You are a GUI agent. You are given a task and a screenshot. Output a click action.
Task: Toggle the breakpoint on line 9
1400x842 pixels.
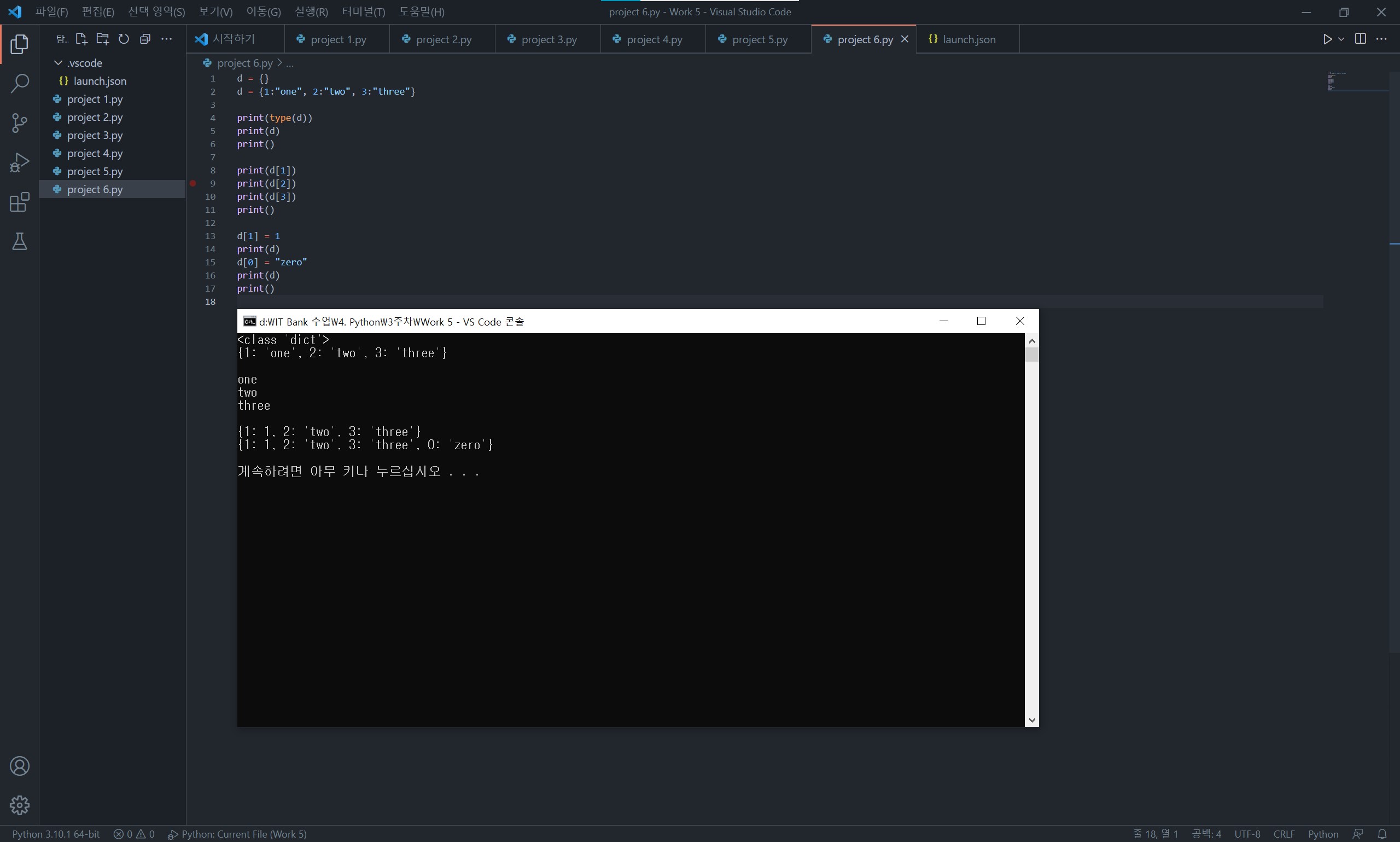(193, 183)
